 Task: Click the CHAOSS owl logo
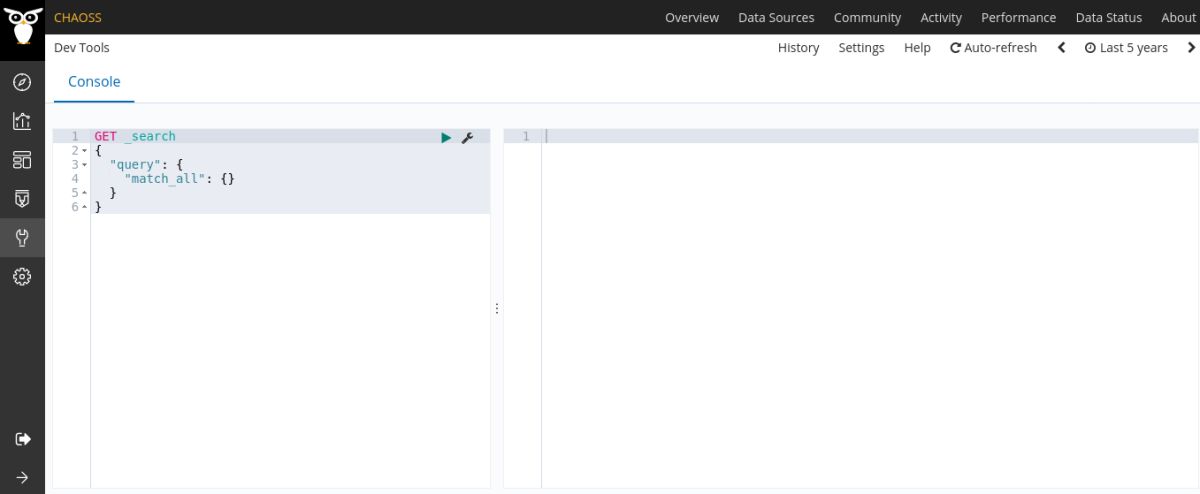point(22,25)
